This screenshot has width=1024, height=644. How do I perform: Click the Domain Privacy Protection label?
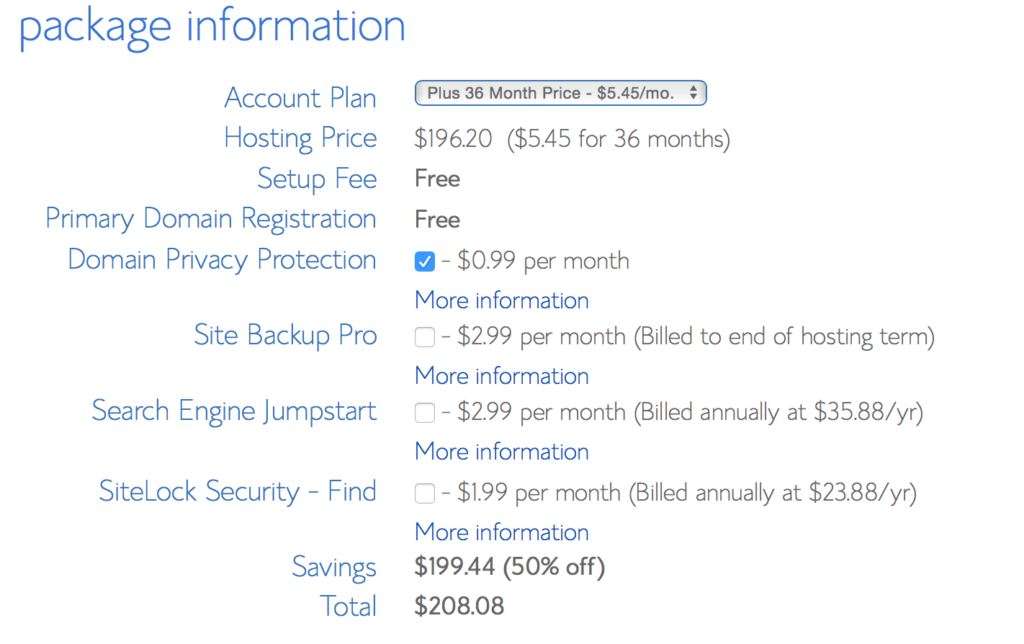222,260
